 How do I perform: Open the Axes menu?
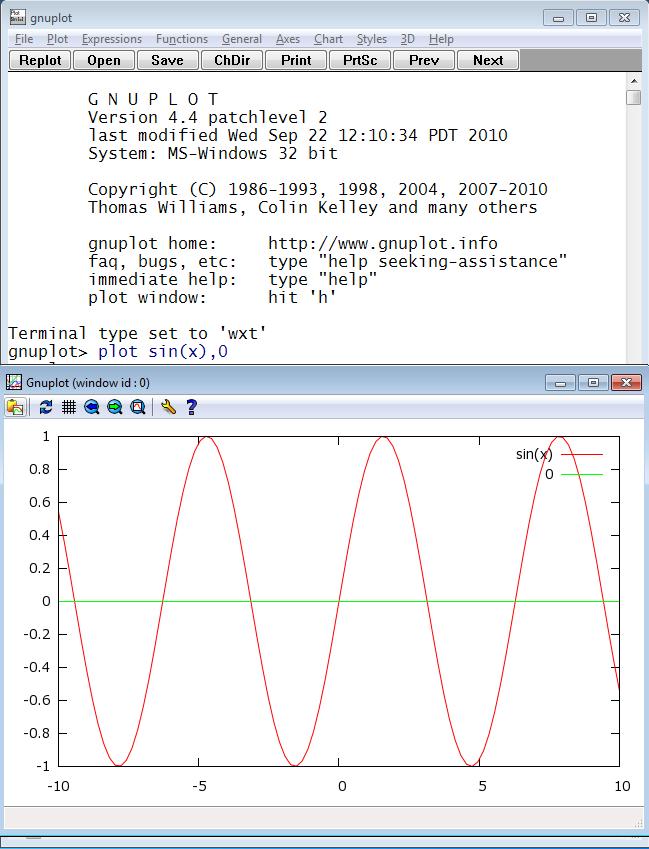tap(288, 39)
